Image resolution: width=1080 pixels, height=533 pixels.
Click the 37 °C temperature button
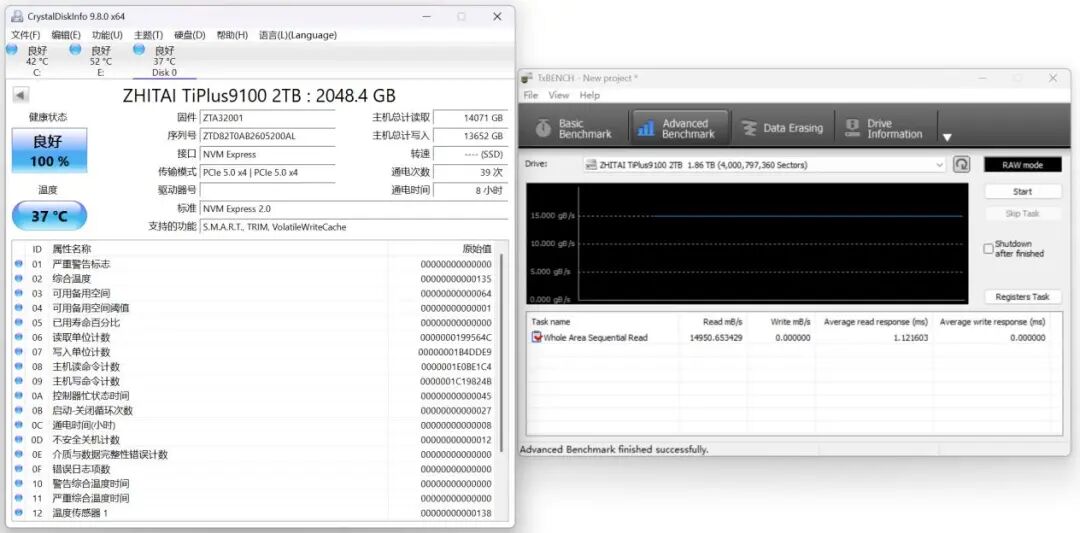click(x=50, y=216)
